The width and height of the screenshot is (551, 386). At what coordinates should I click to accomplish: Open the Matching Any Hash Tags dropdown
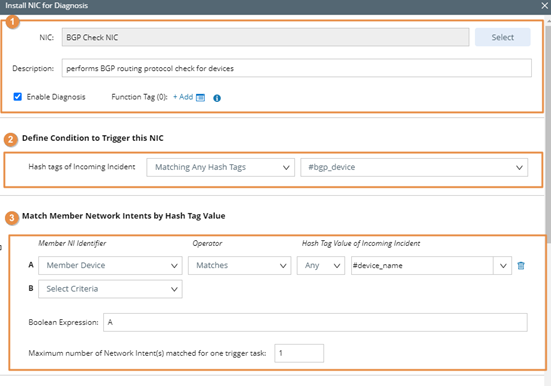220,167
